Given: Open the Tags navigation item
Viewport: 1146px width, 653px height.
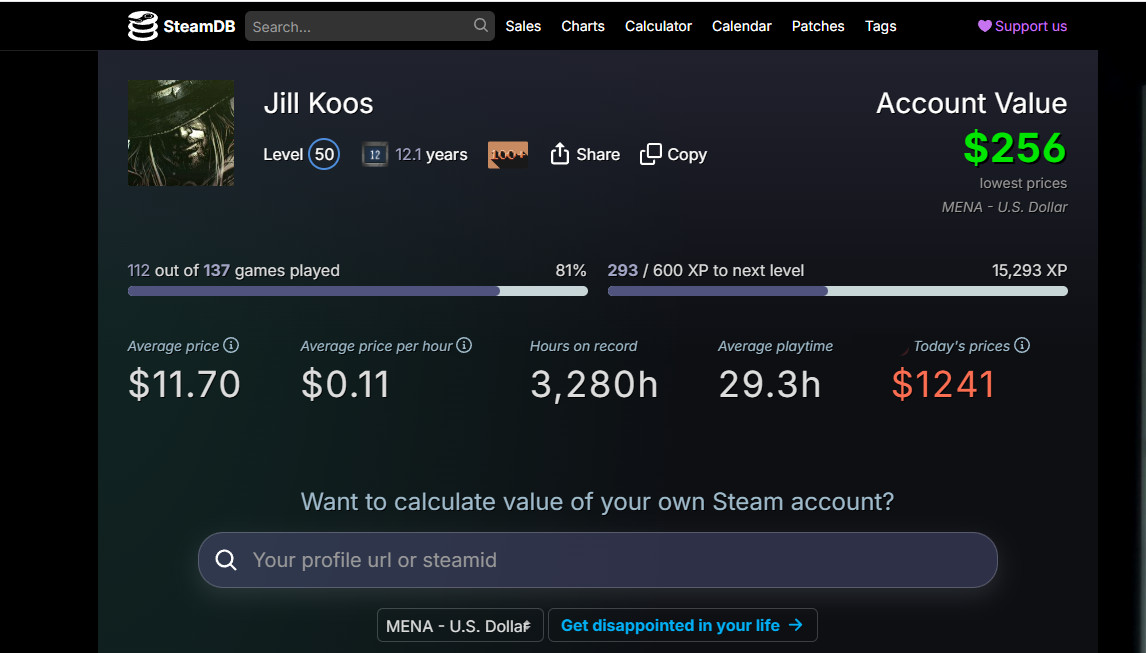Looking at the screenshot, I should point(880,26).
